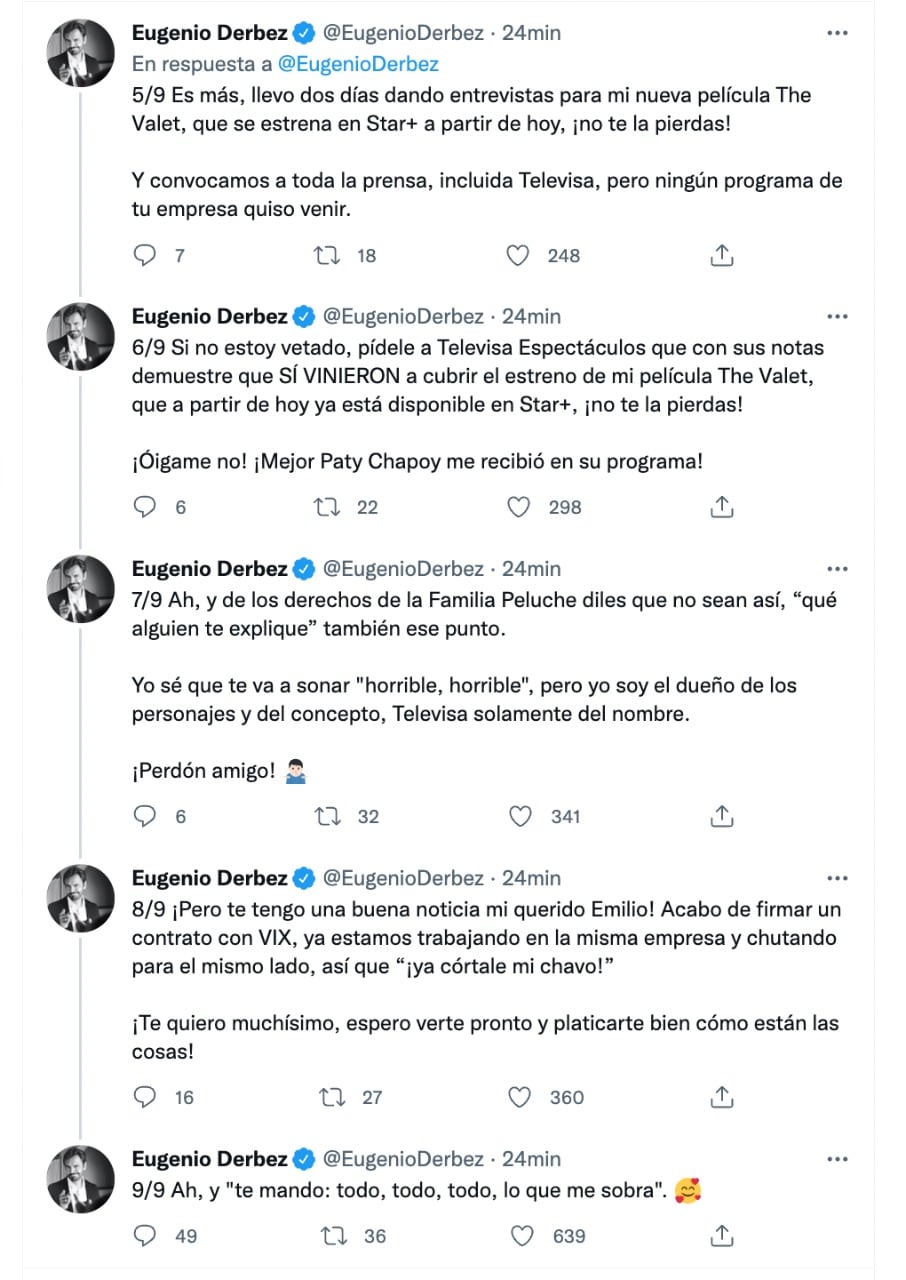Retweet the 6/9 tweet mentioning Paty Chapoy
Image resolution: width=906 pixels, height=1280 pixels.
[325, 507]
